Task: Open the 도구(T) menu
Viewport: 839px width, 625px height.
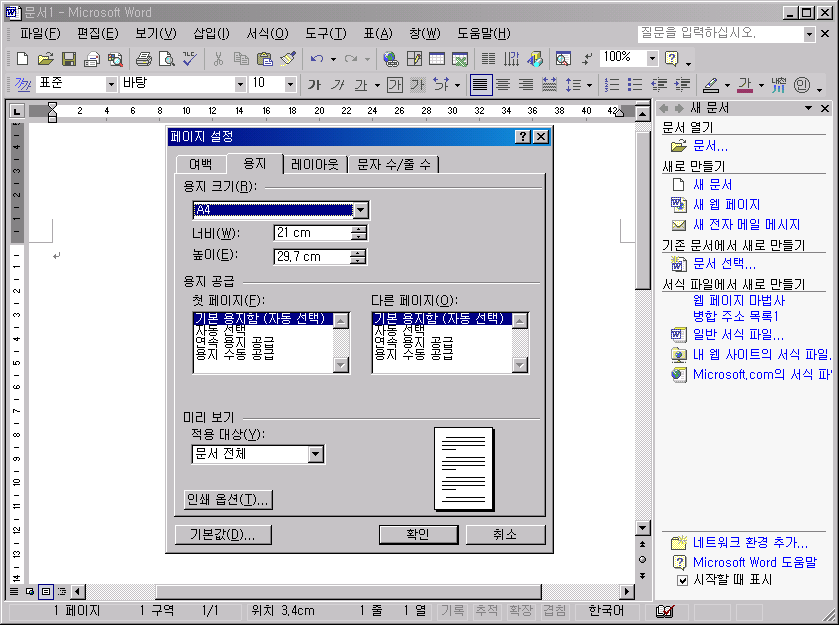Action: tap(326, 34)
